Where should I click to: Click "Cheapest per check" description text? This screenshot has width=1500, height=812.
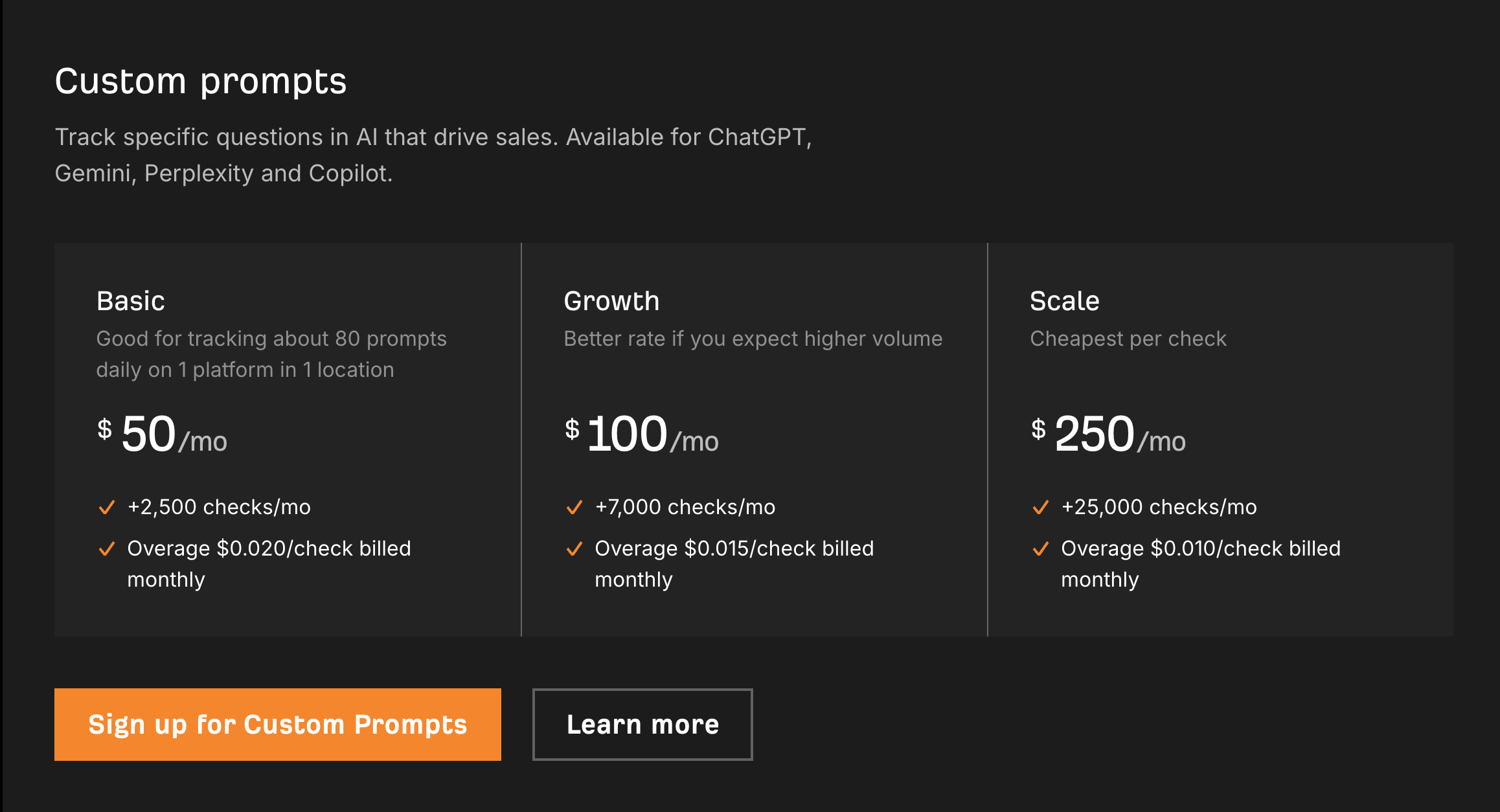(1128, 338)
